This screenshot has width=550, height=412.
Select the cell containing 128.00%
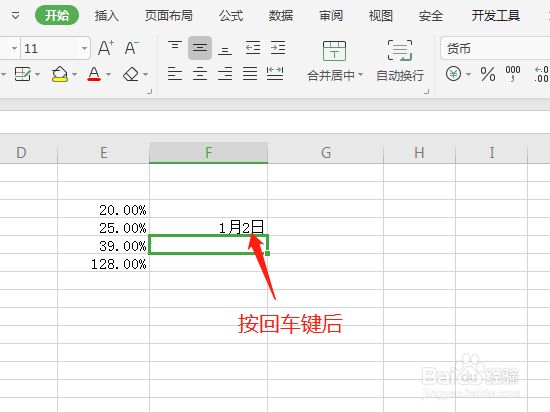coord(103,263)
